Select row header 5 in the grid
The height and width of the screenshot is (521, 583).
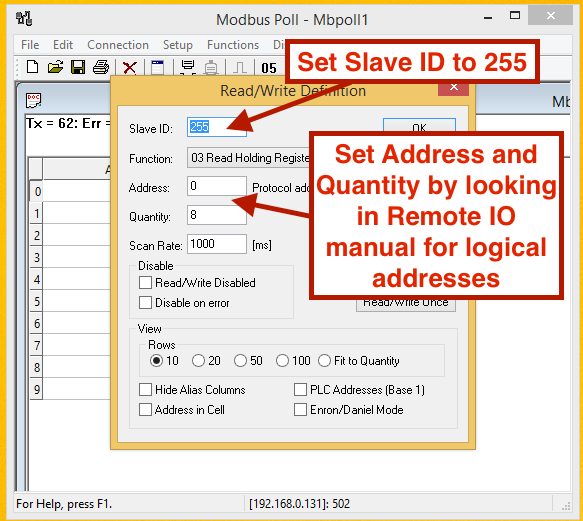pyautogui.click(x=36, y=301)
